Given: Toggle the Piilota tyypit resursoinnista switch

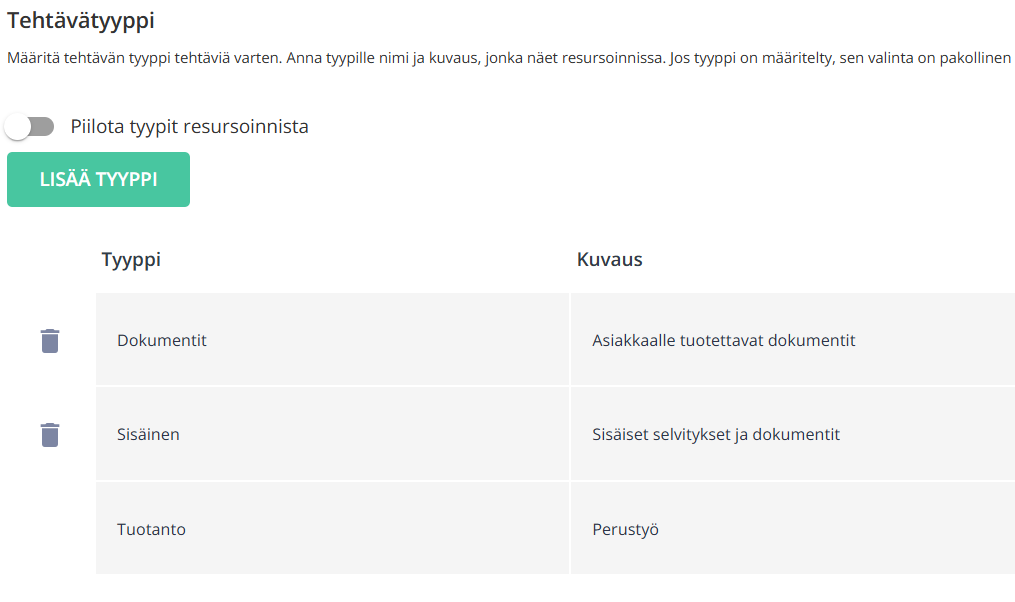Looking at the screenshot, I should 29,126.
